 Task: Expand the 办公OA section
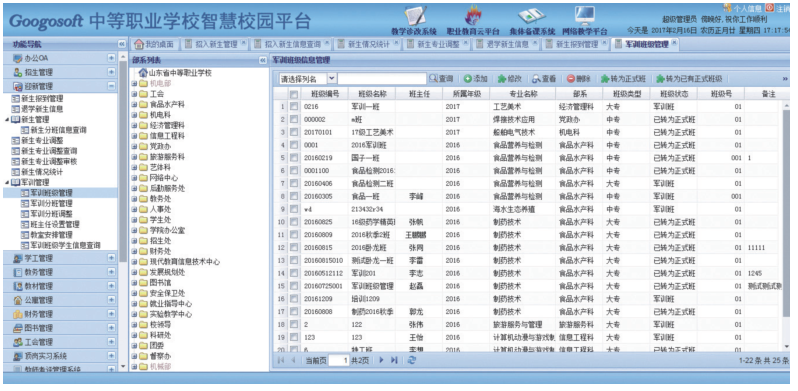click(111, 58)
